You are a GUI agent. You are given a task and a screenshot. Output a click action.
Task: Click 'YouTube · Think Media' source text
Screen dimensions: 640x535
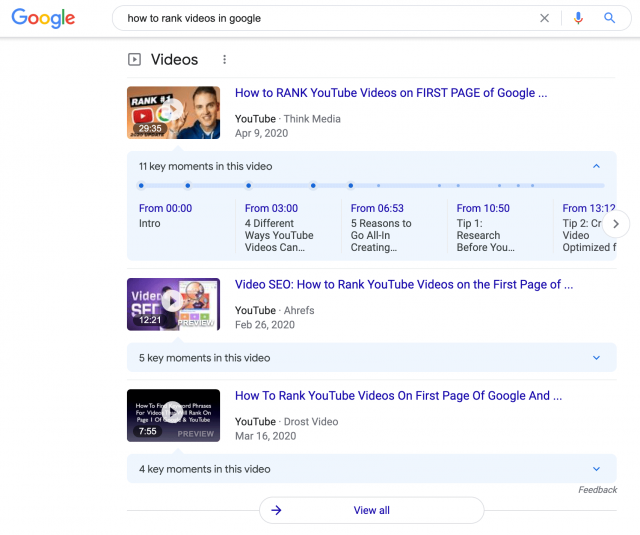288,119
